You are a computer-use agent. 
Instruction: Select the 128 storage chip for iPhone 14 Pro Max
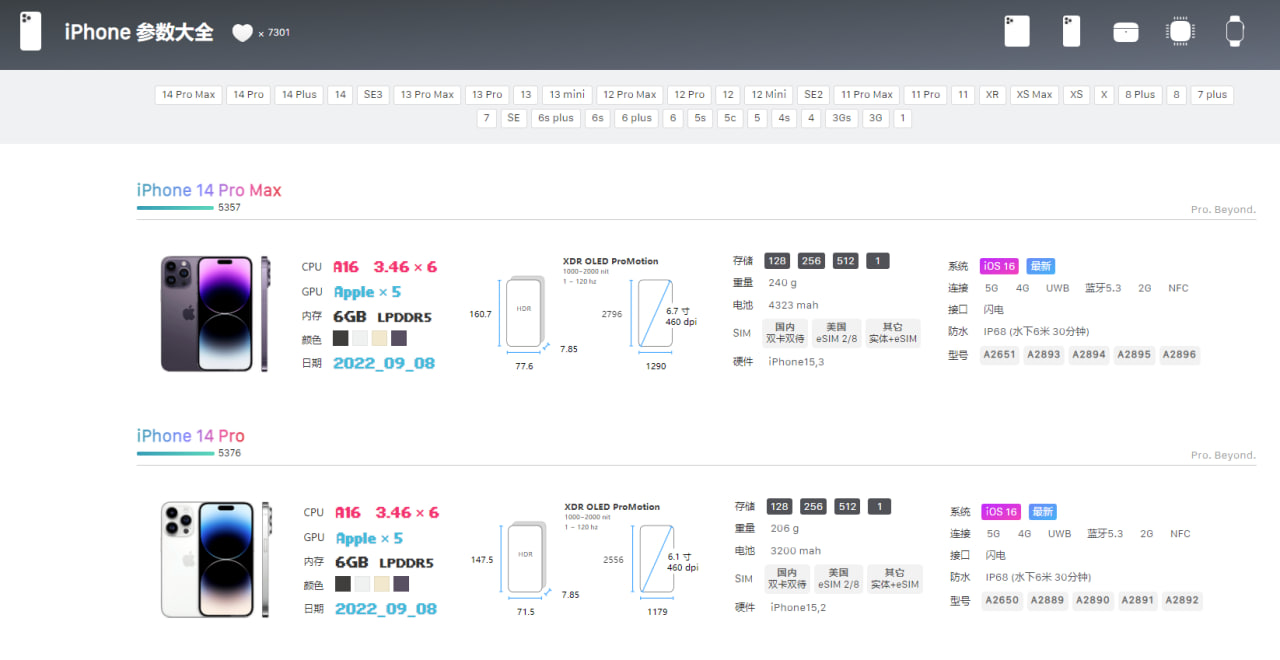777,261
